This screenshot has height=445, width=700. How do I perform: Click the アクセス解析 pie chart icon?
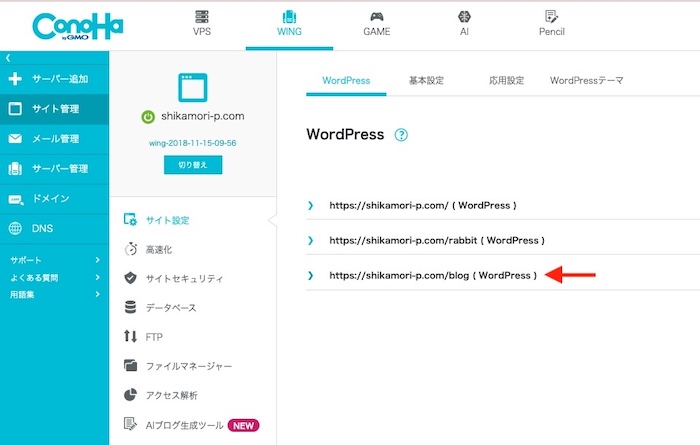(130, 395)
